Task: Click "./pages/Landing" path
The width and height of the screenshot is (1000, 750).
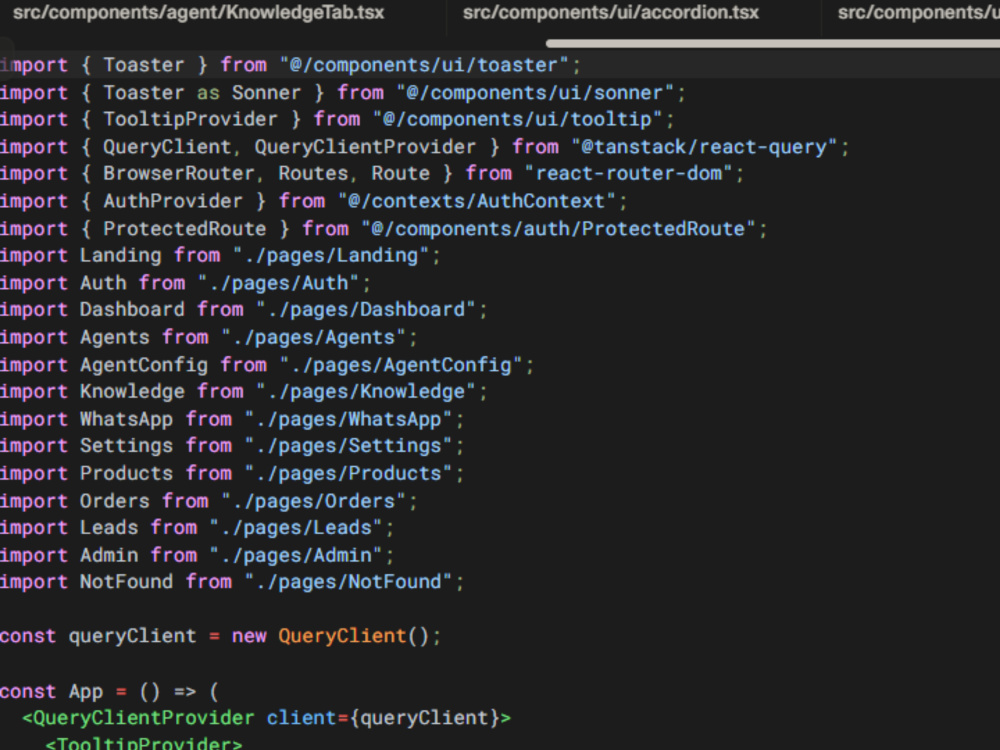Action: 330,256
